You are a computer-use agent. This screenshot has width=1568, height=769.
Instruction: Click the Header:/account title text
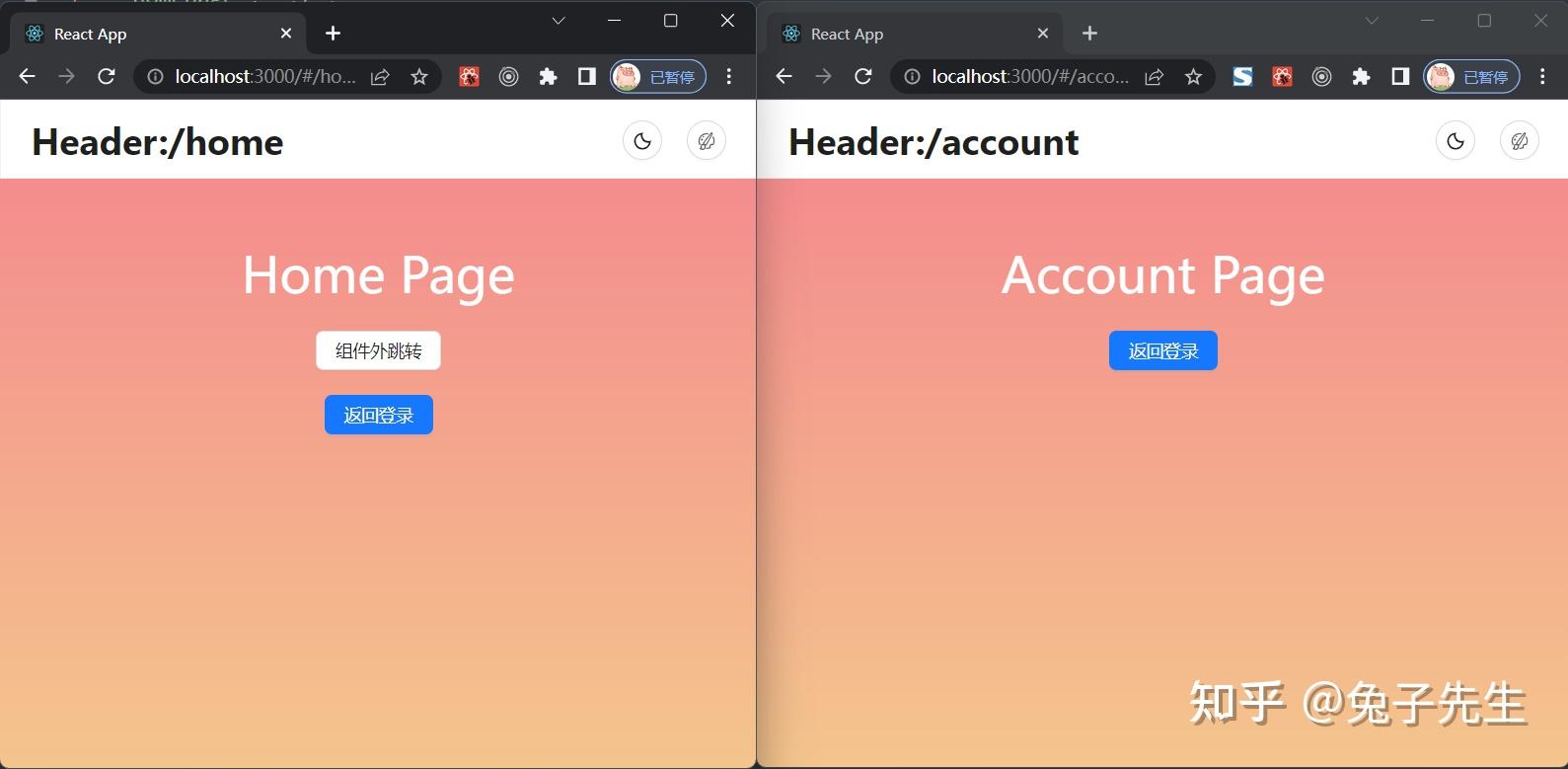(x=933, y=142)
